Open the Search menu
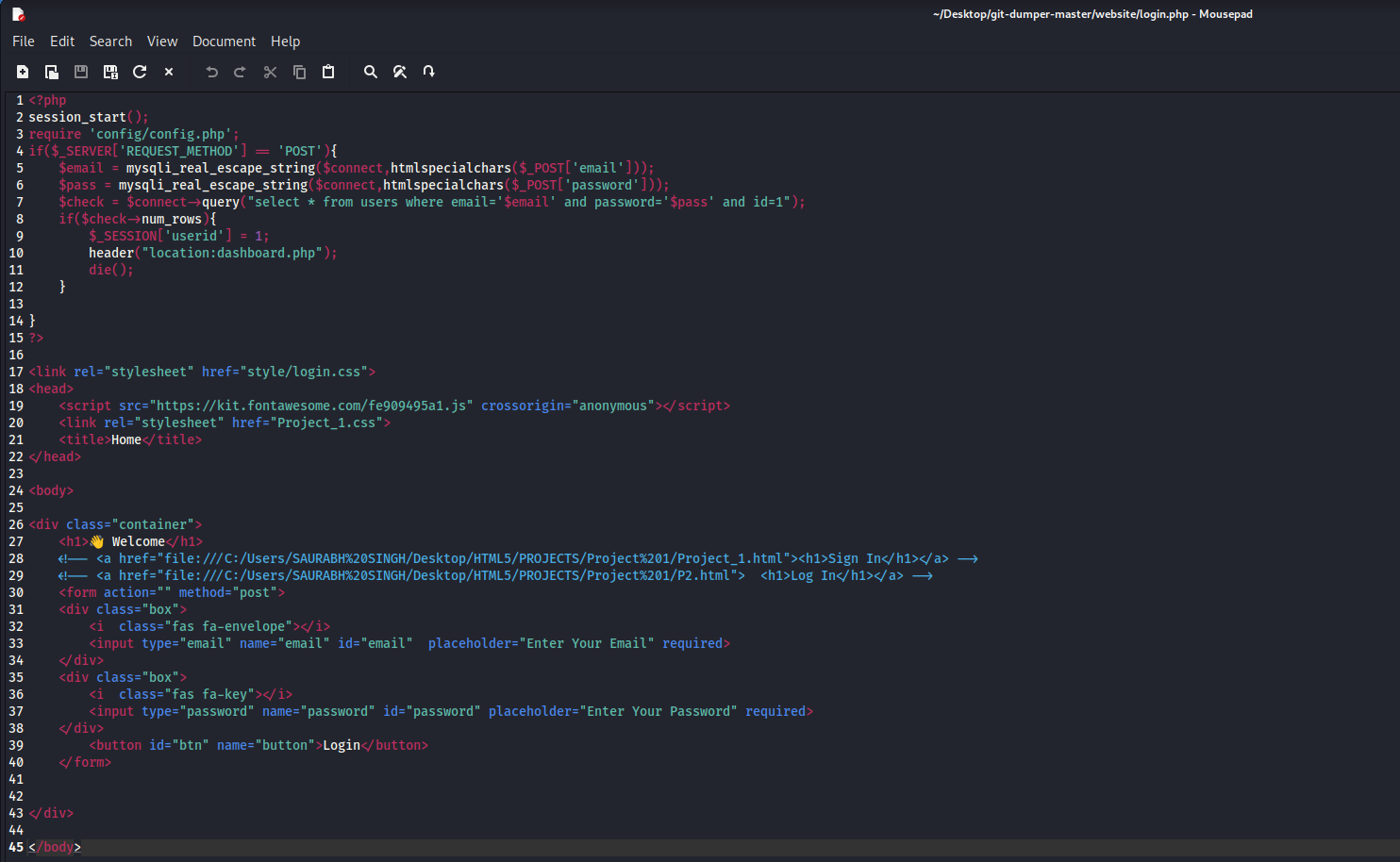The image size is (1400, 862). click(x=110, y=41)
